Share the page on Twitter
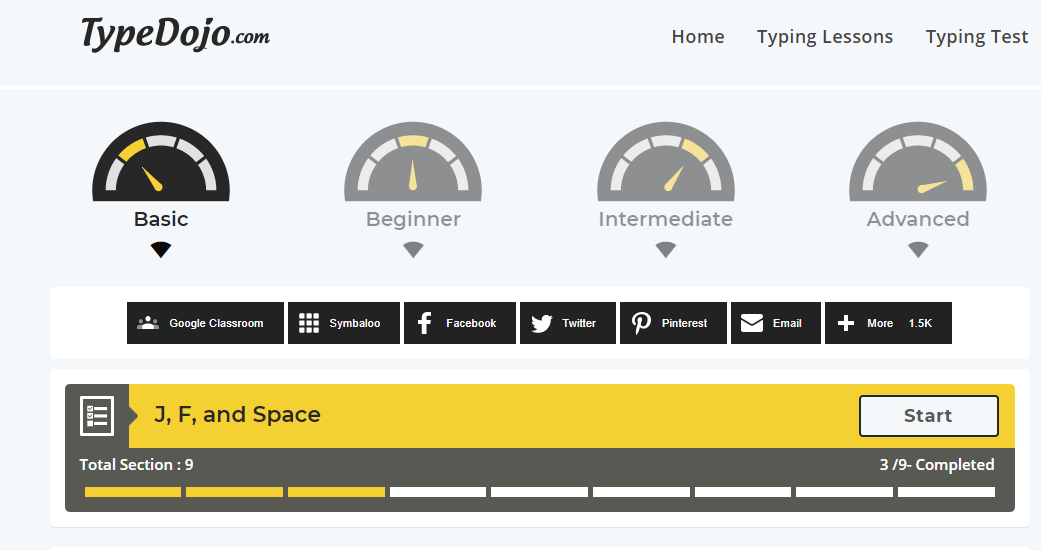 pos(568,323)
